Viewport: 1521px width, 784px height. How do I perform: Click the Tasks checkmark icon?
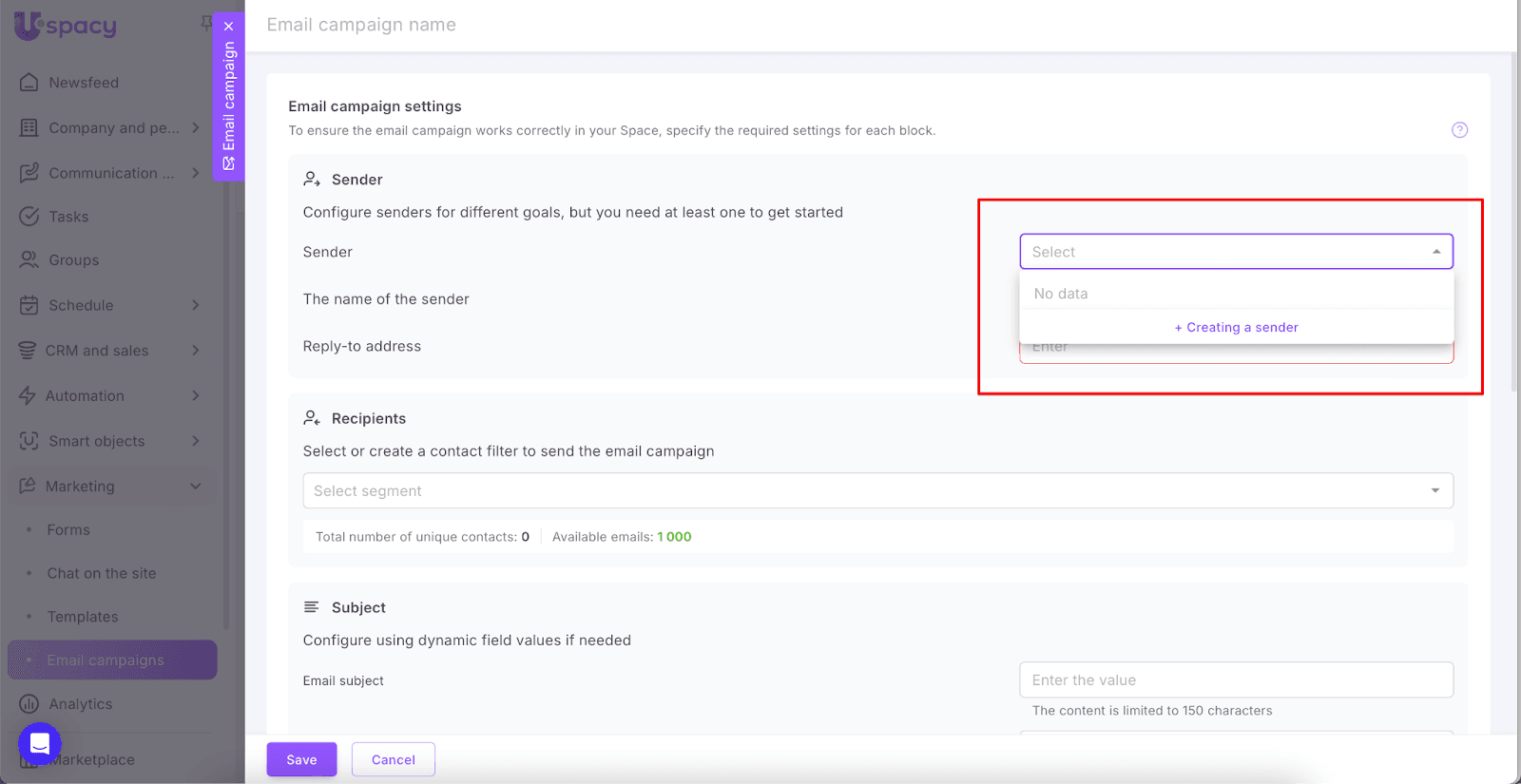[29, 217]
